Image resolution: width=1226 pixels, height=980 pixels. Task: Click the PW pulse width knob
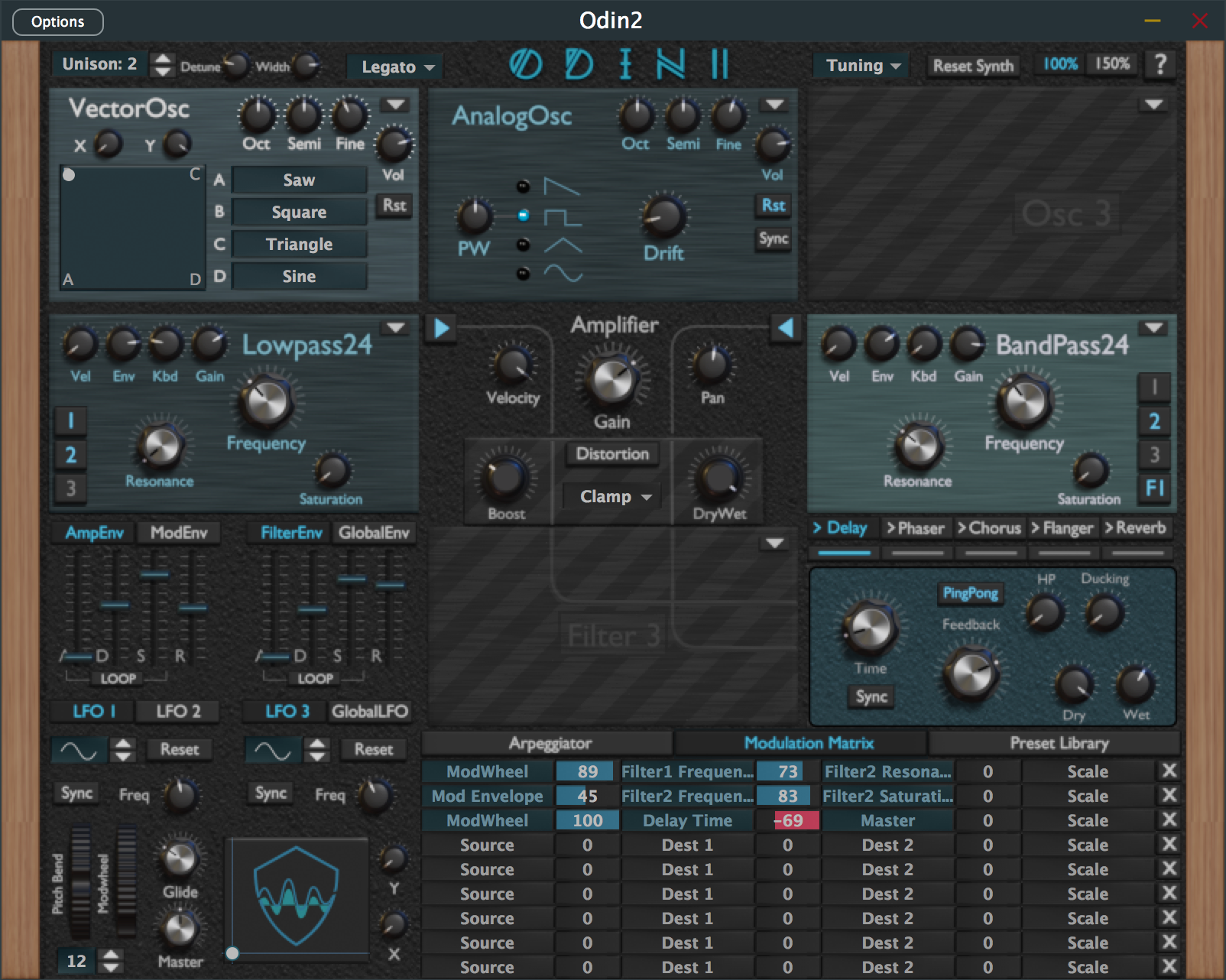(x=475, y=216)
